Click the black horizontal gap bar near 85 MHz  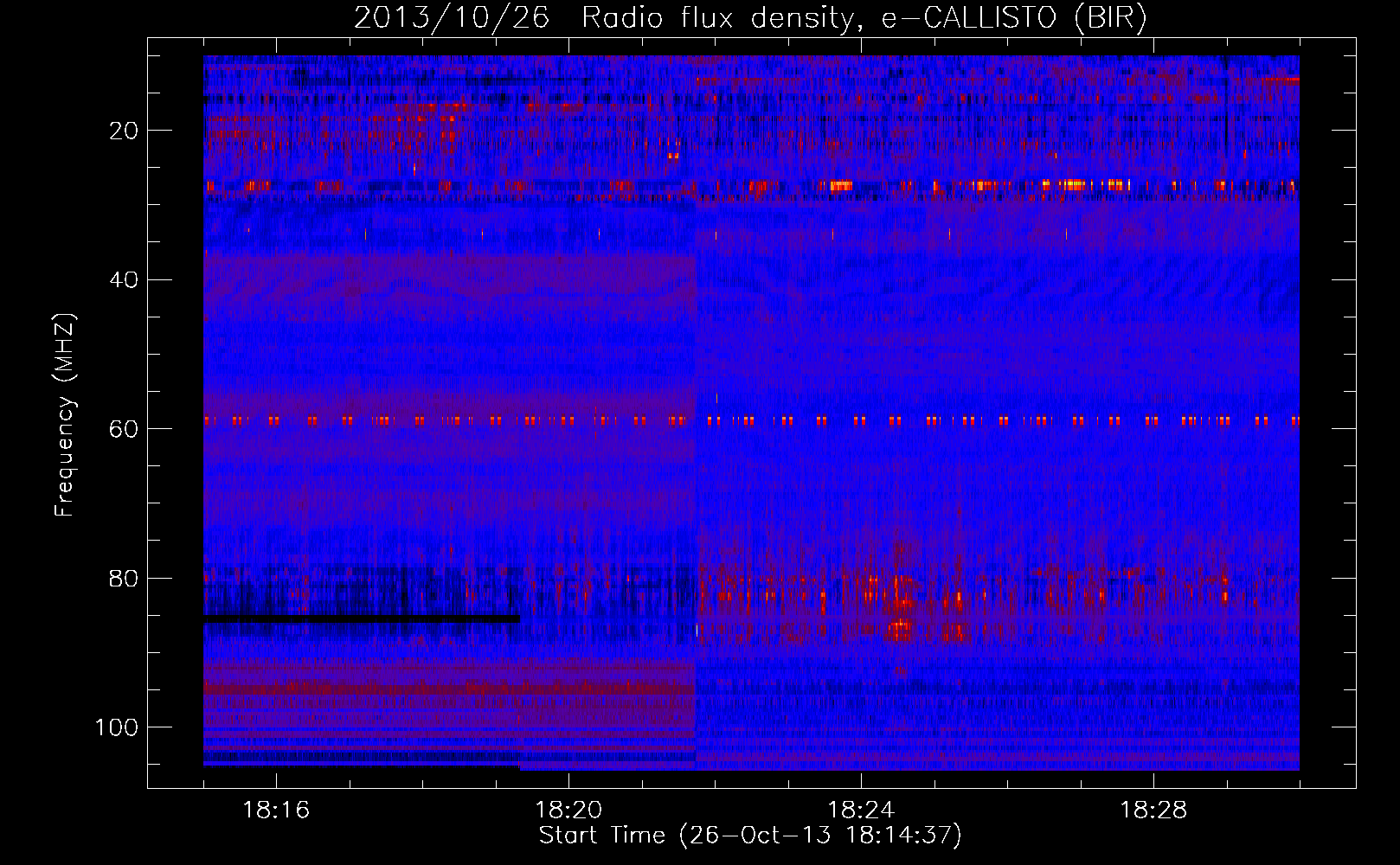[x=362, y=619]
